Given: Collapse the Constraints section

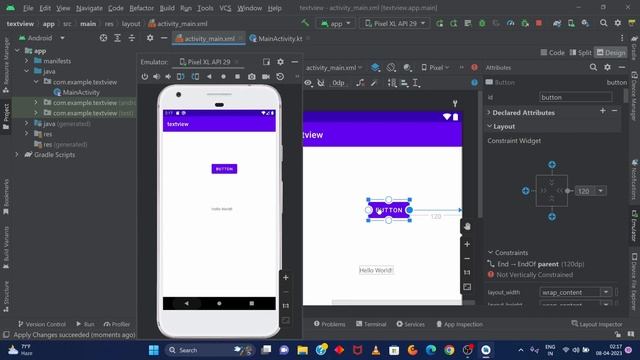Looking at the screenshot, I should click(491, 253).
